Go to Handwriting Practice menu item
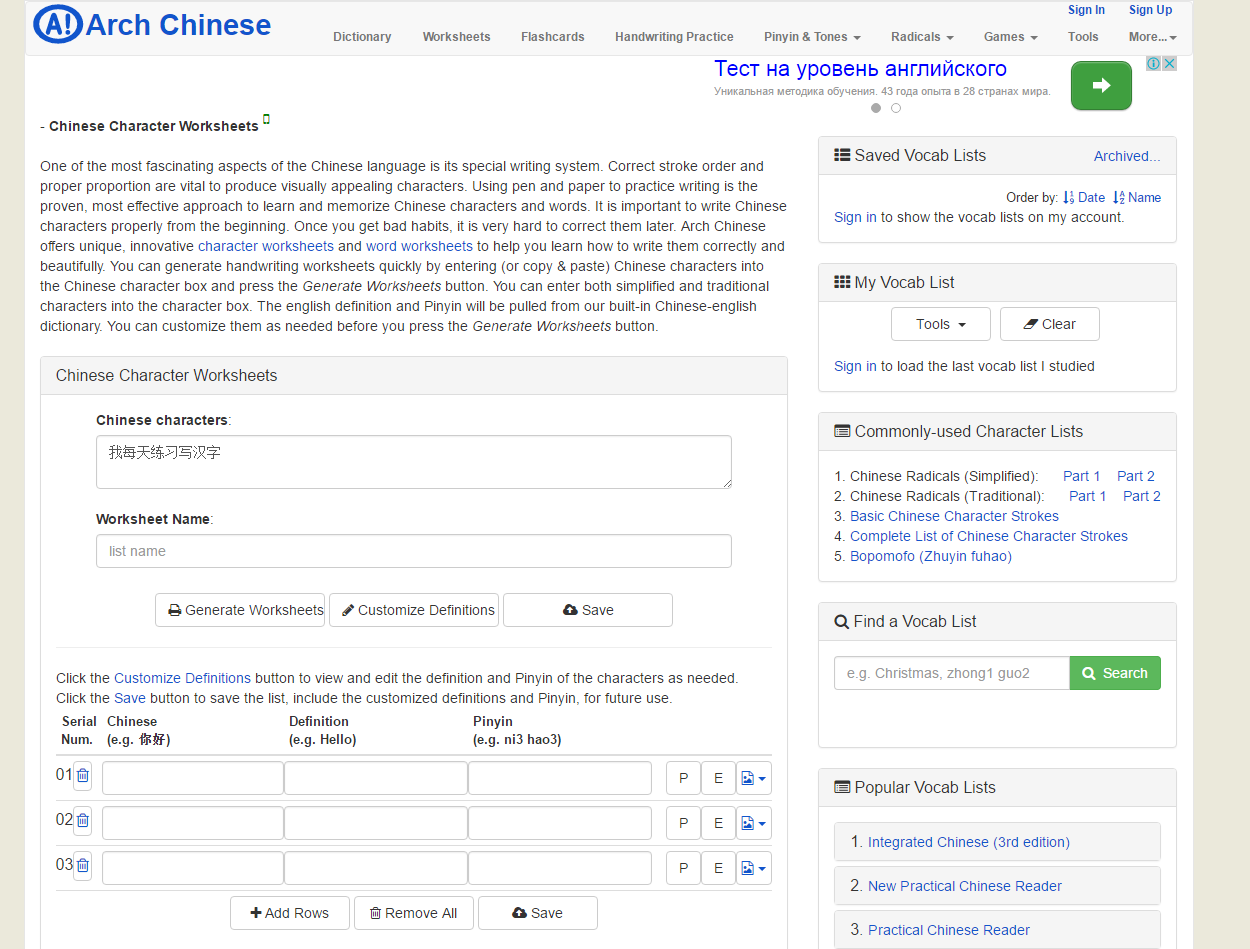Screen dimensions: 1250x949 coord(674,37)
